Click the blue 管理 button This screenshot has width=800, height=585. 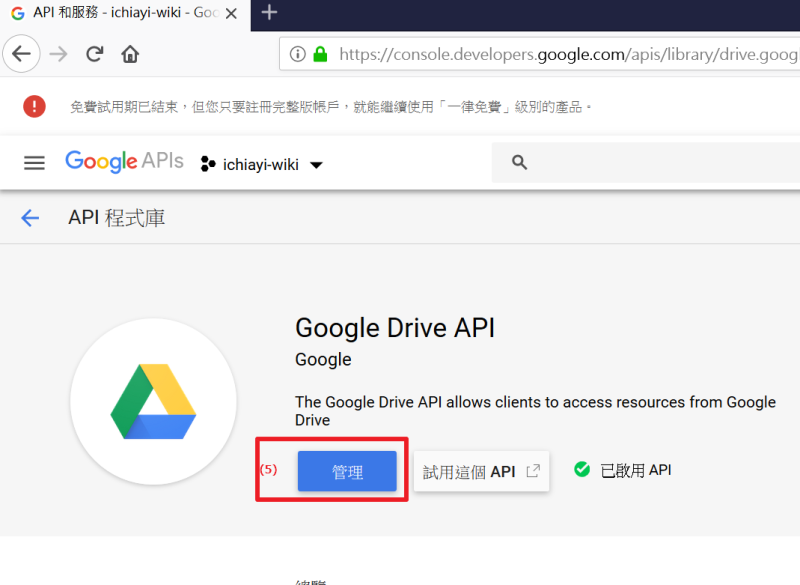tap(347, 471)
